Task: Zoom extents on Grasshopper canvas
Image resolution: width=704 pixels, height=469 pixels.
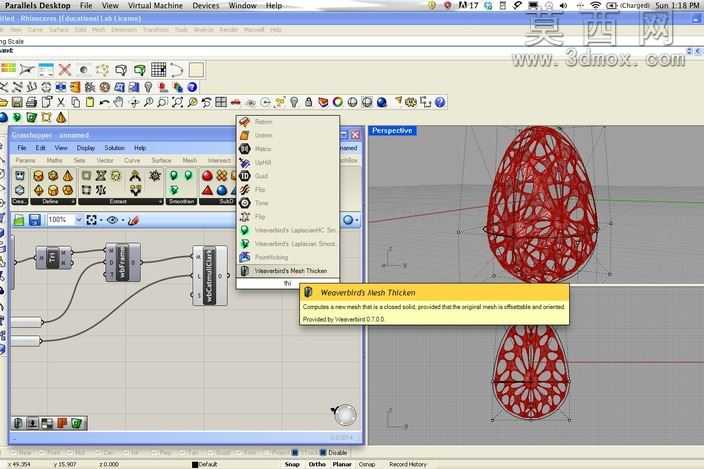Action: tap(91, 220)
